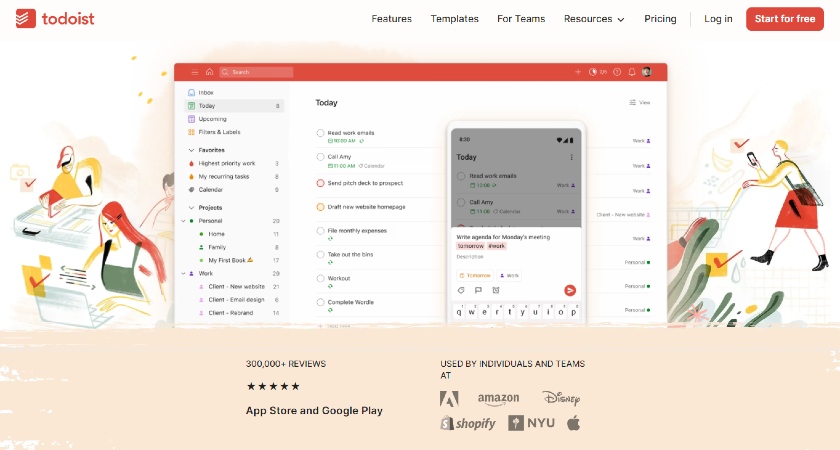
Task: Click the home icon in the app bar
Action: tap(209, 72)
